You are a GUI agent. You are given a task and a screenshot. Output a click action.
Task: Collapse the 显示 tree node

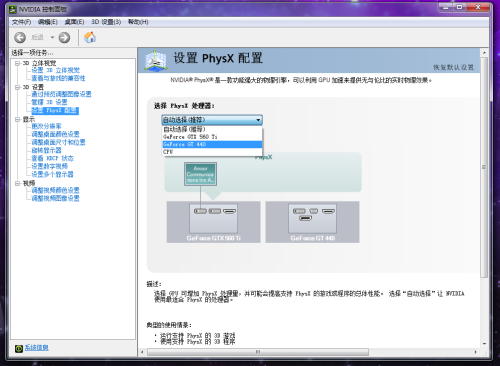click(x=17, y=119)
